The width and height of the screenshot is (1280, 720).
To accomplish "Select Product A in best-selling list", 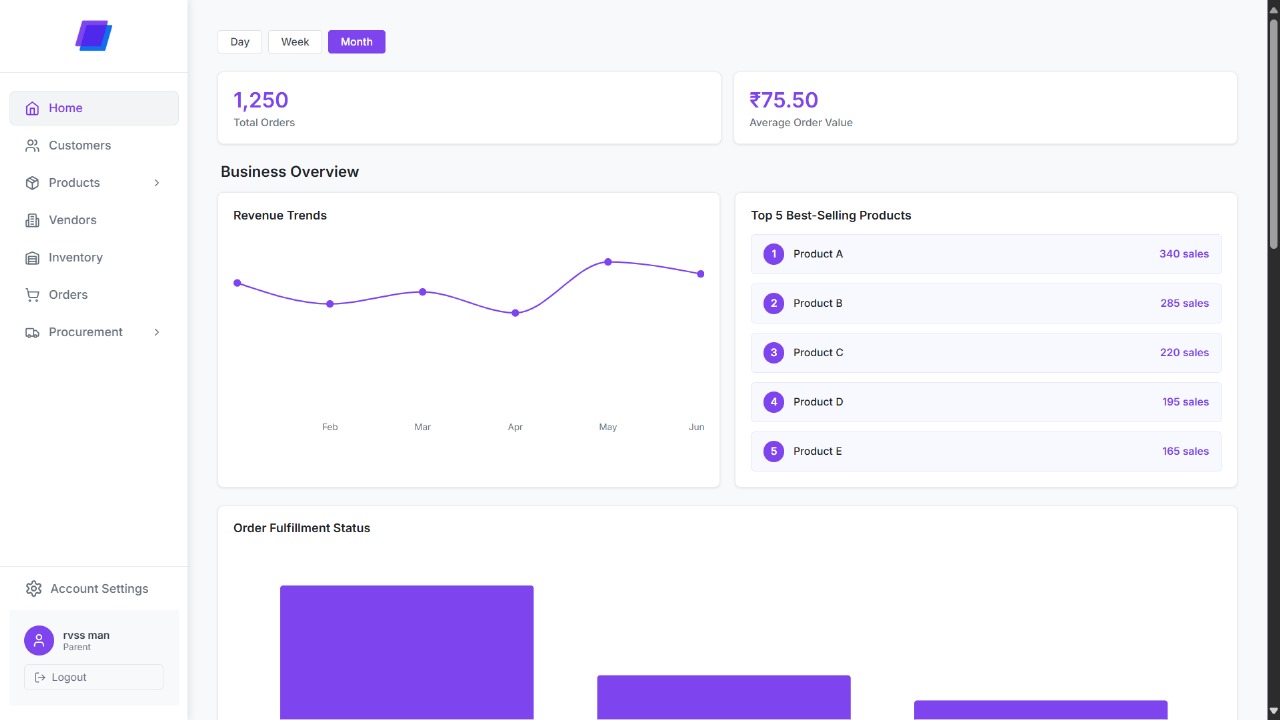I will (985, 253).
